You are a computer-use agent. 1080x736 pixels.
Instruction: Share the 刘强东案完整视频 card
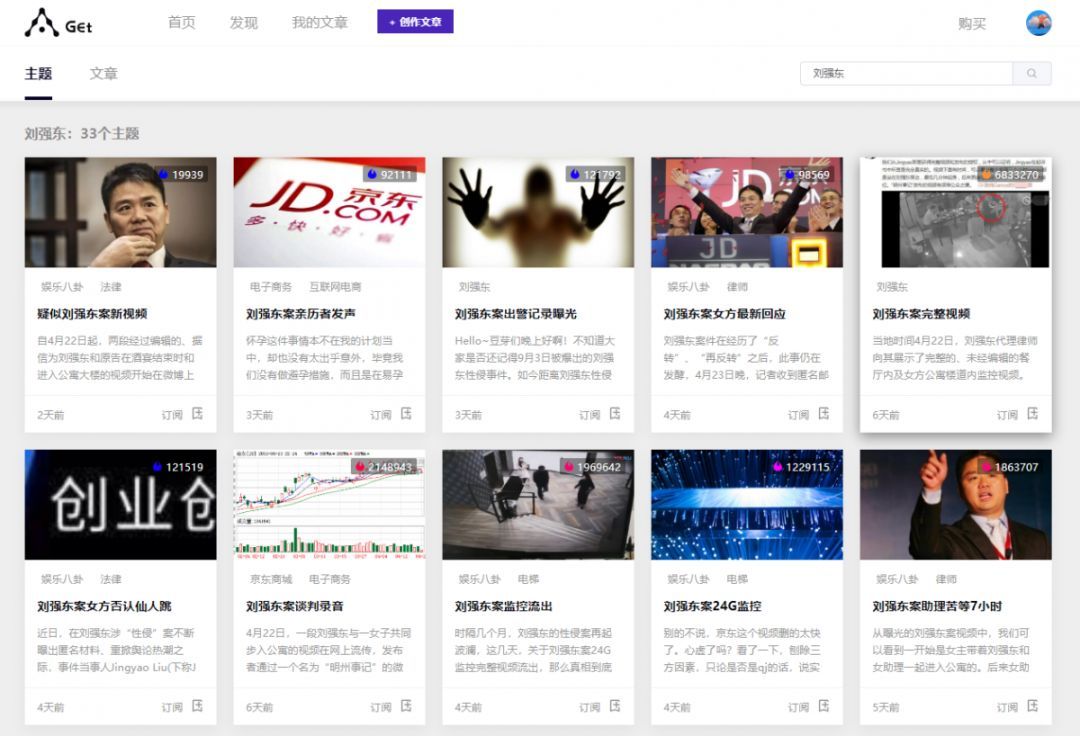click(1032, 414)
